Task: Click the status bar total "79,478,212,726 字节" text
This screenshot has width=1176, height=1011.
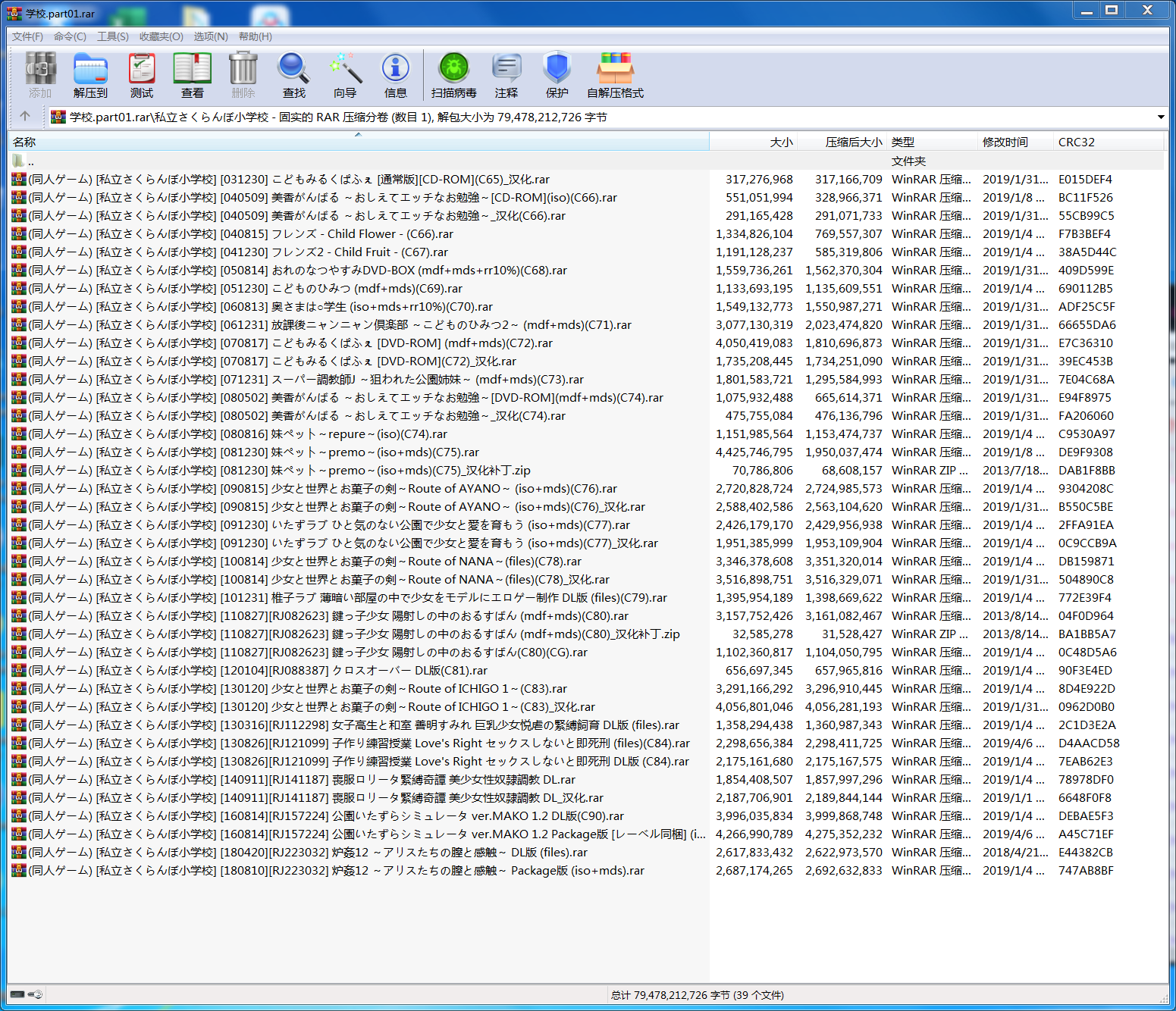Action: coord(681,995)
